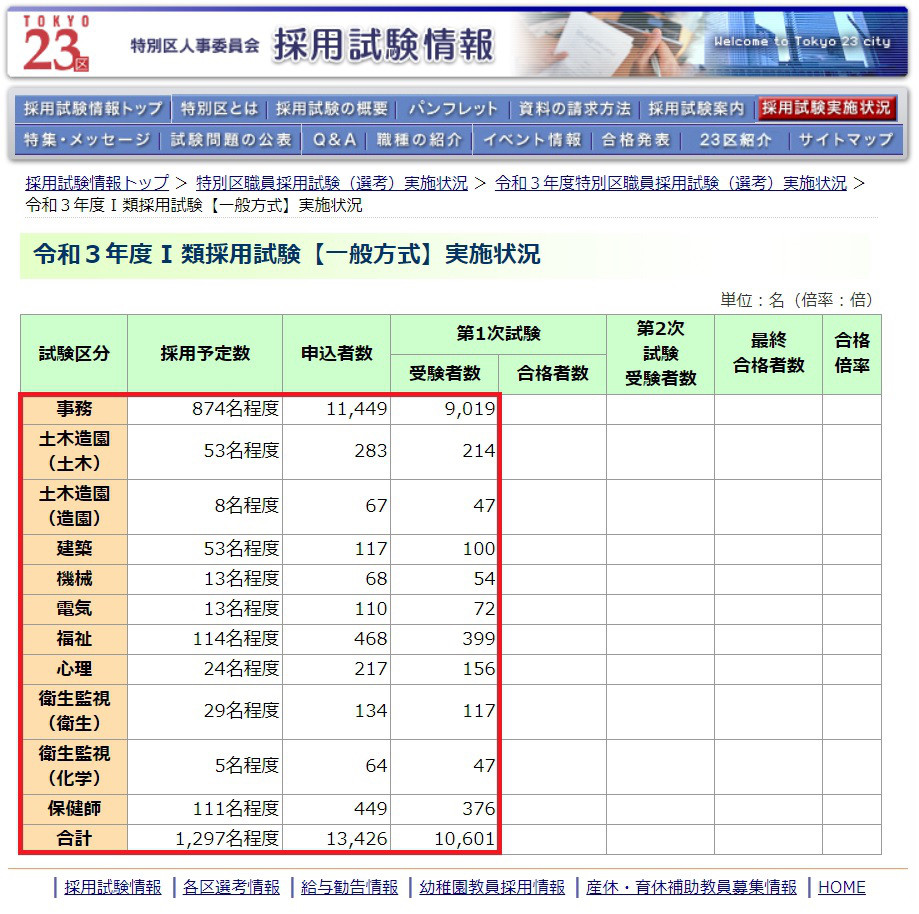Click column header 第2次試験受験者数
The image size is (919, 914).
point(661,354)
